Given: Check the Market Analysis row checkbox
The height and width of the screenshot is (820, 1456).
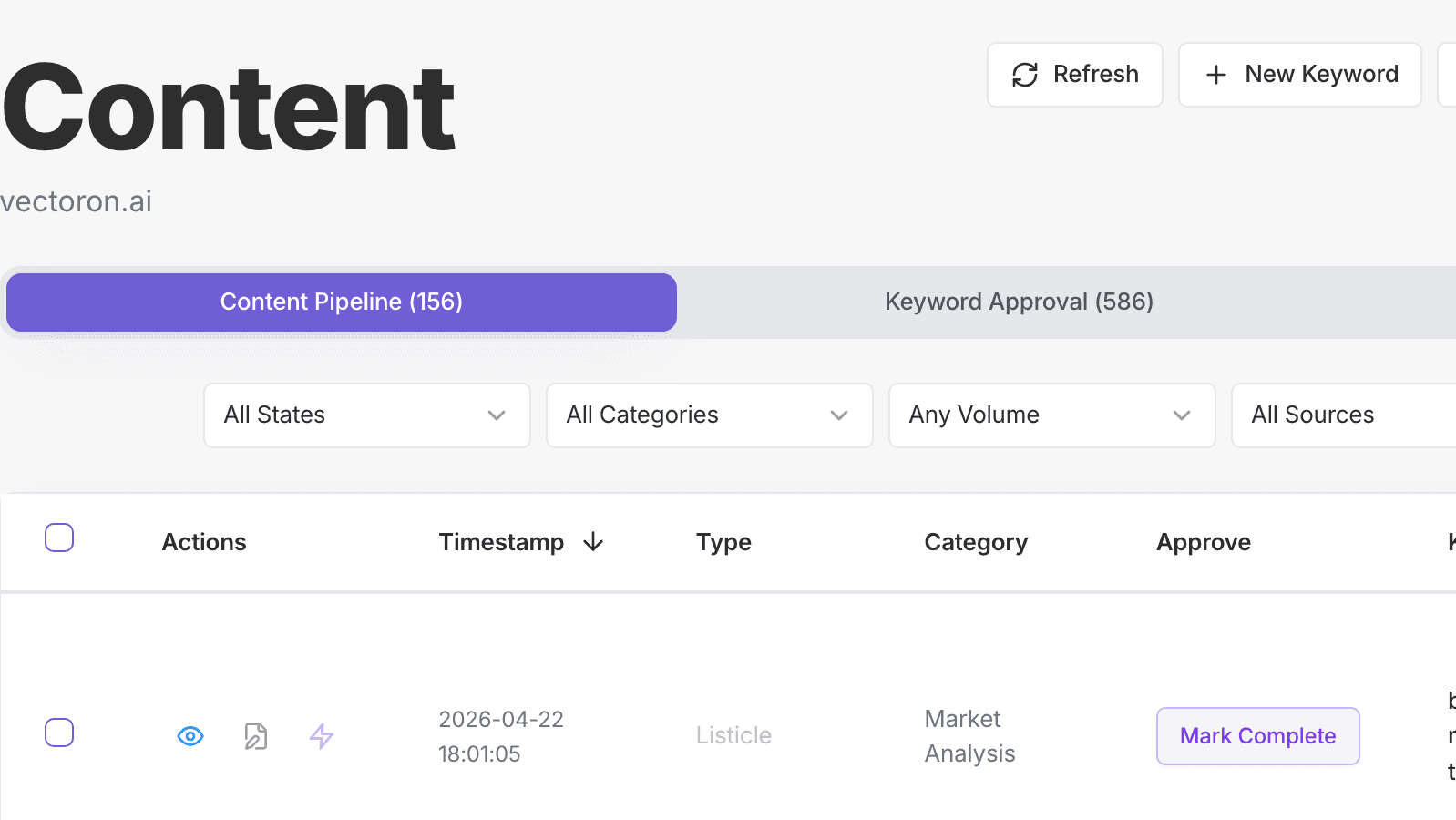Looking at the screenshot, I should tap(59, 733).
